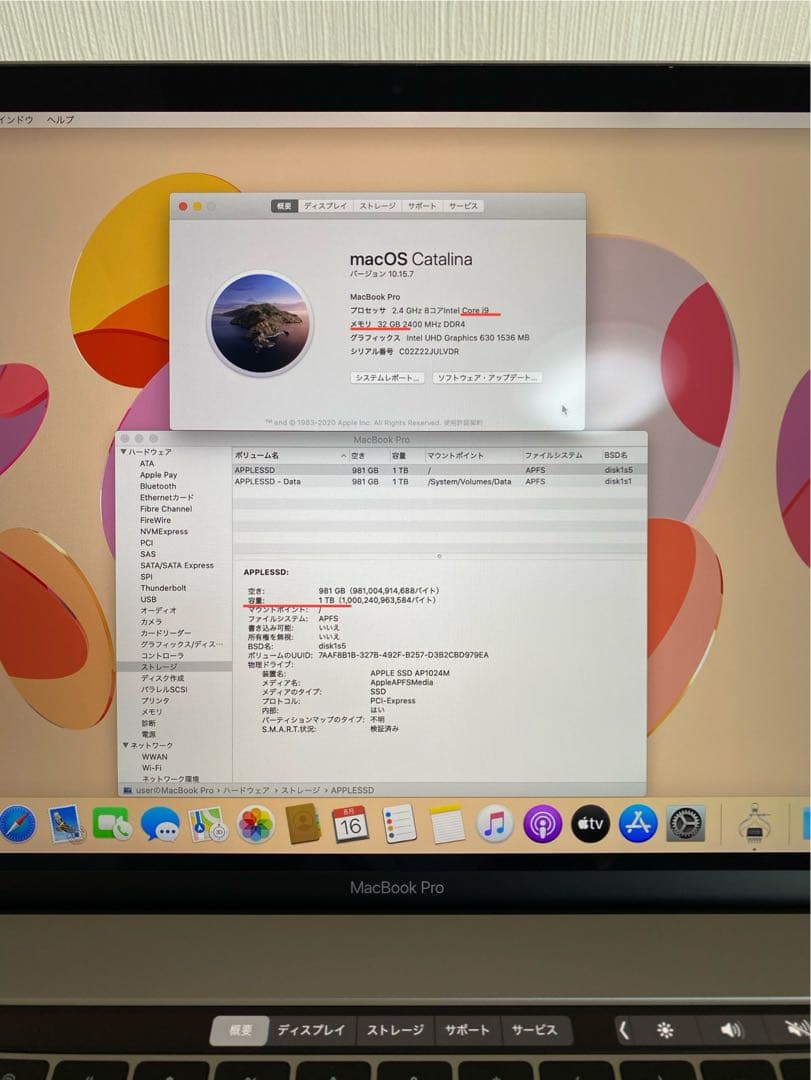
Task: Open 使用許諾契約 link in About window
Action: [464, 422]
